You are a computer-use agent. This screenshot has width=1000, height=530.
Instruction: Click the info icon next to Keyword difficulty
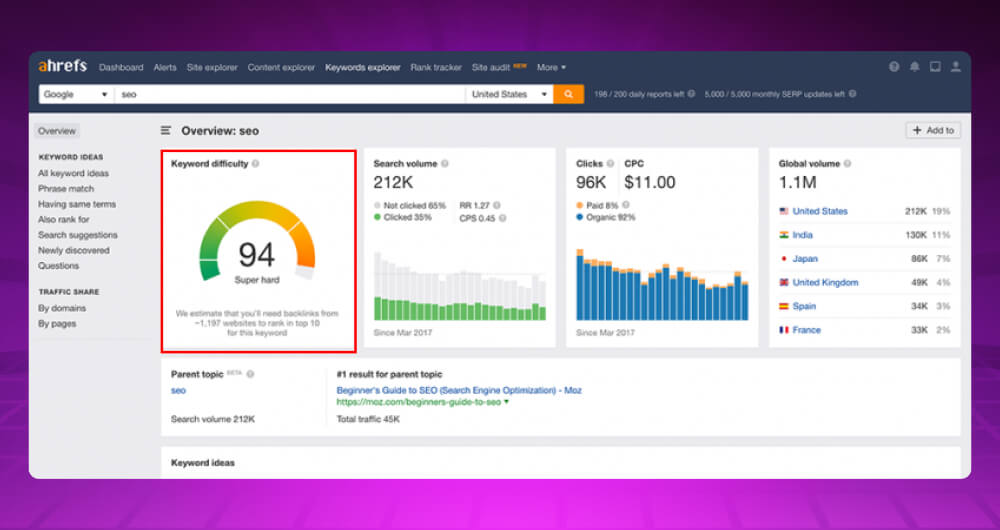[256, 164]
